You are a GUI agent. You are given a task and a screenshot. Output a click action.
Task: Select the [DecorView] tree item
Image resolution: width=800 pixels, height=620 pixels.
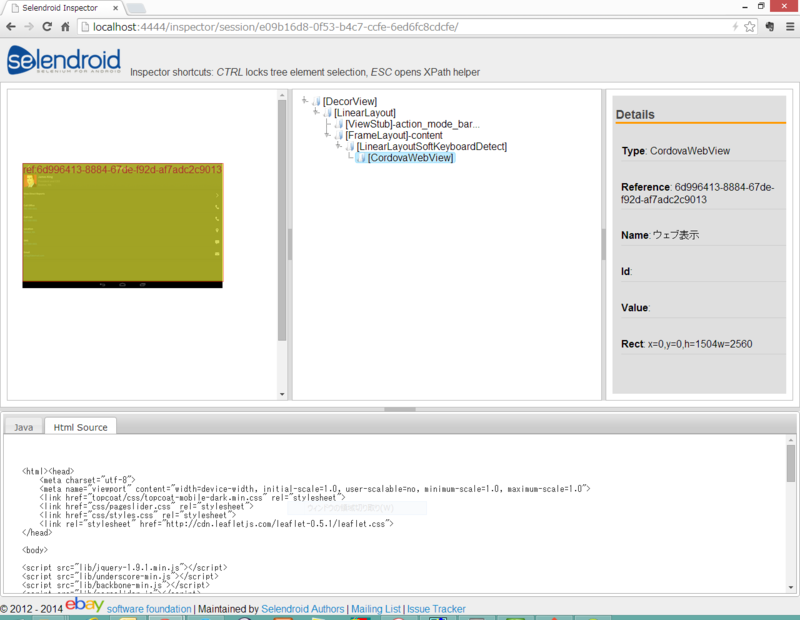pos(350,102)
